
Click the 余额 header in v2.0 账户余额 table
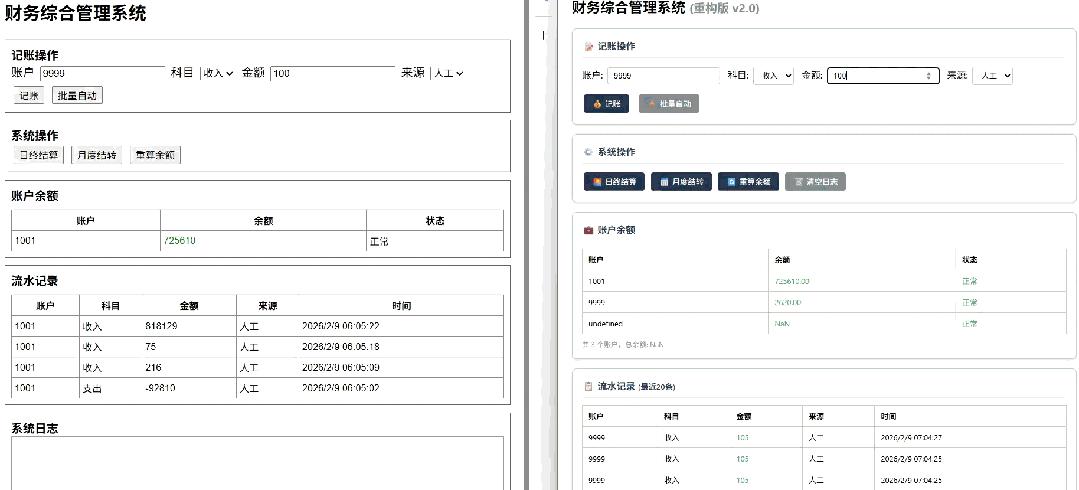782,260
